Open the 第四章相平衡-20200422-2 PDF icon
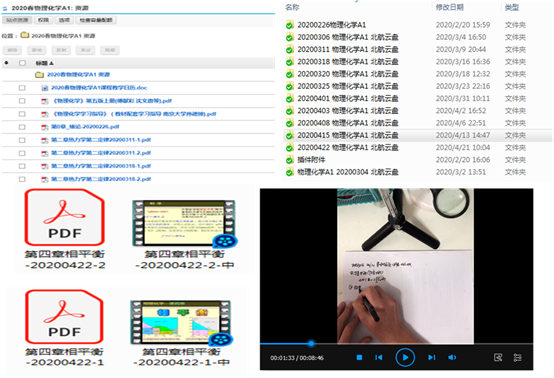 point(65,217)
